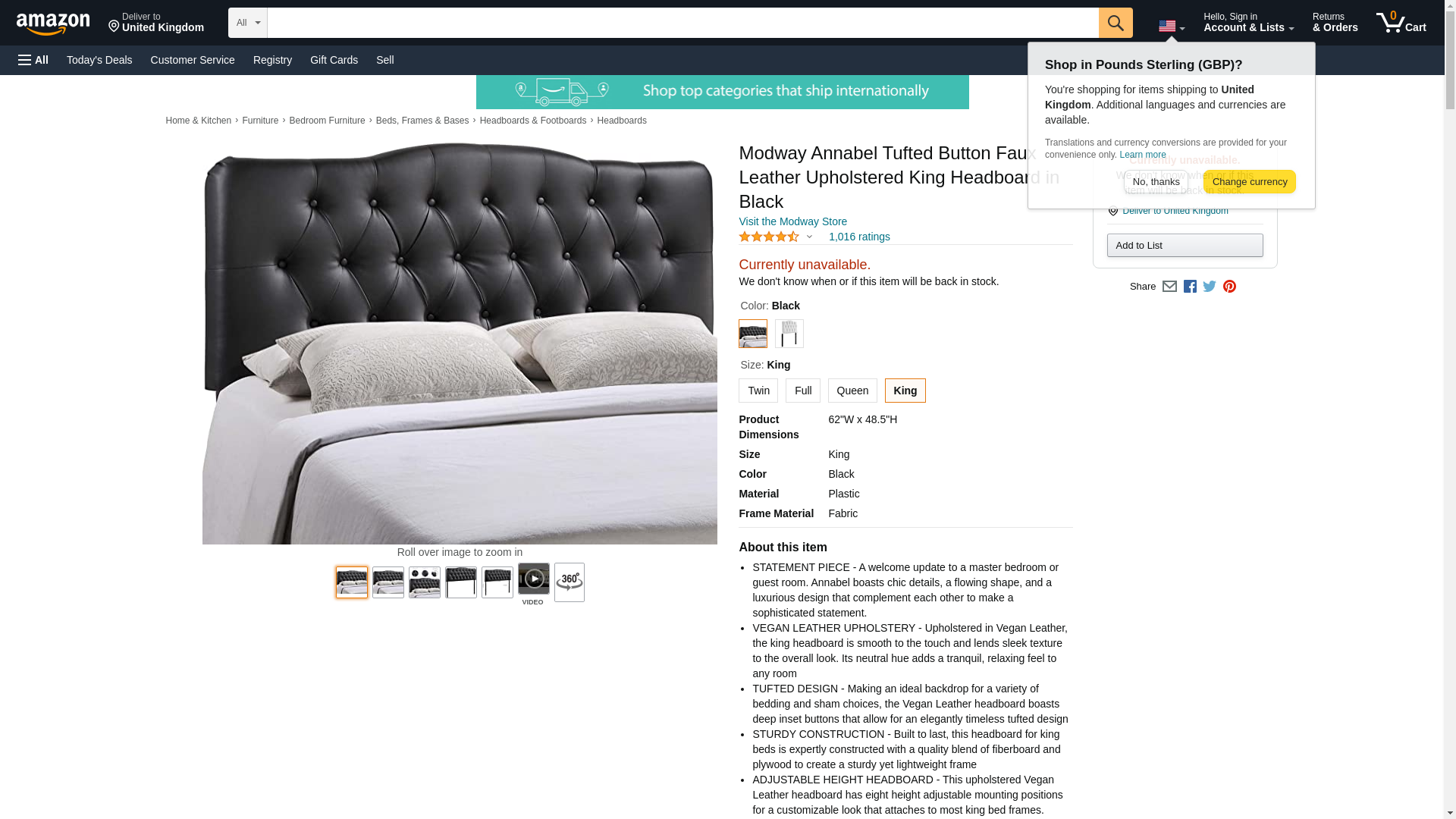Share on Pinterest icon
The width and height of the screenshot is (1456, 819).
(1229, 287)
